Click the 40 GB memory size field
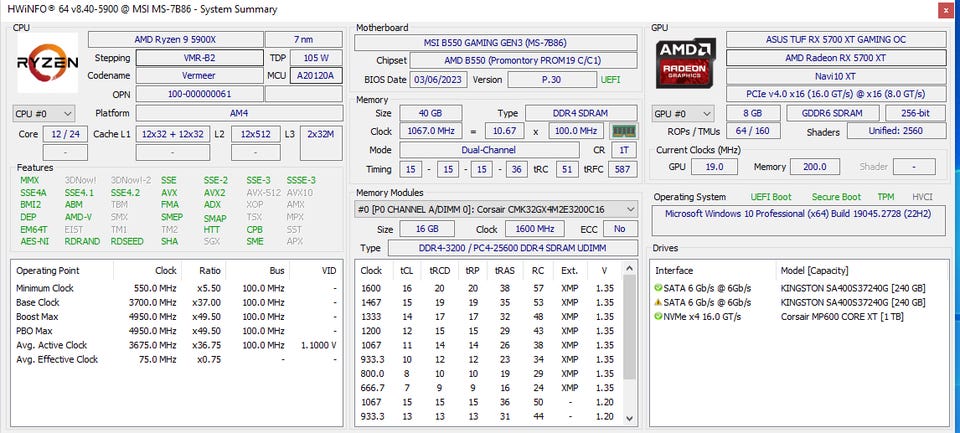Screen dimensions: 960x433 coord(431,113)
